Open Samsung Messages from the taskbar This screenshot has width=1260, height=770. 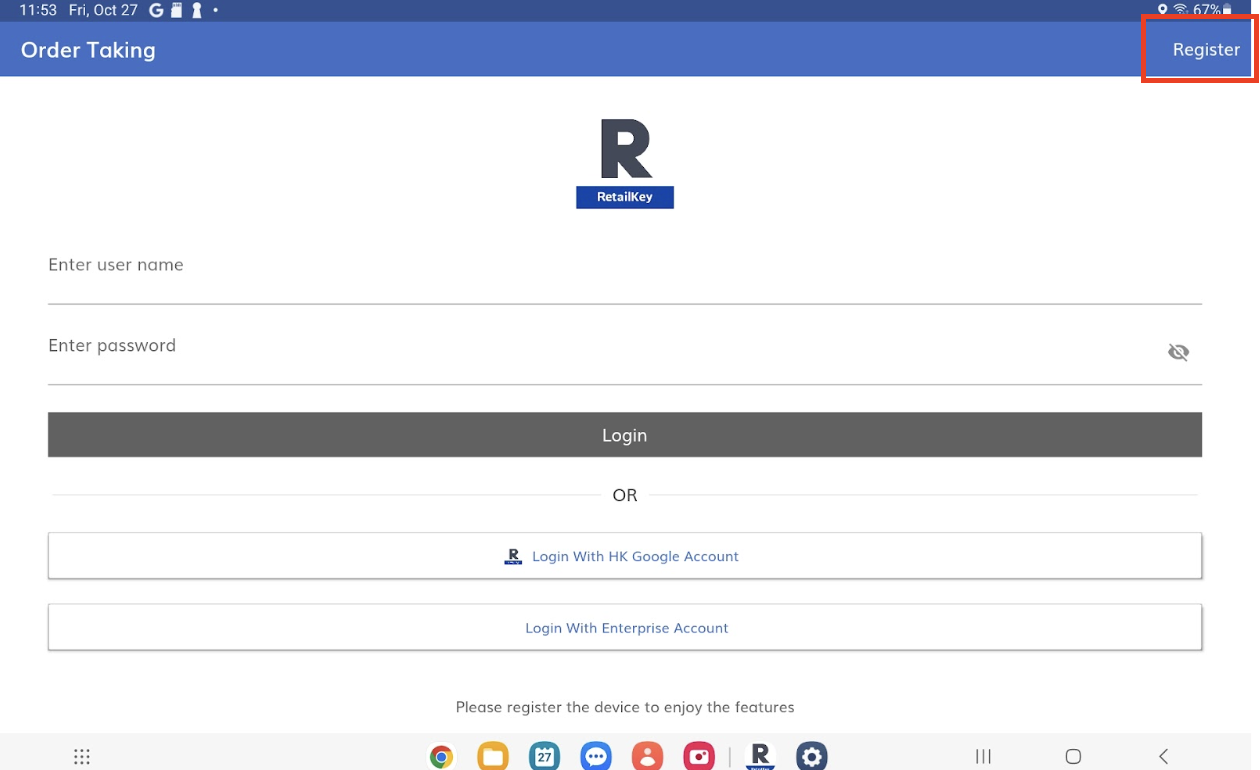click(x=595, y=756)
